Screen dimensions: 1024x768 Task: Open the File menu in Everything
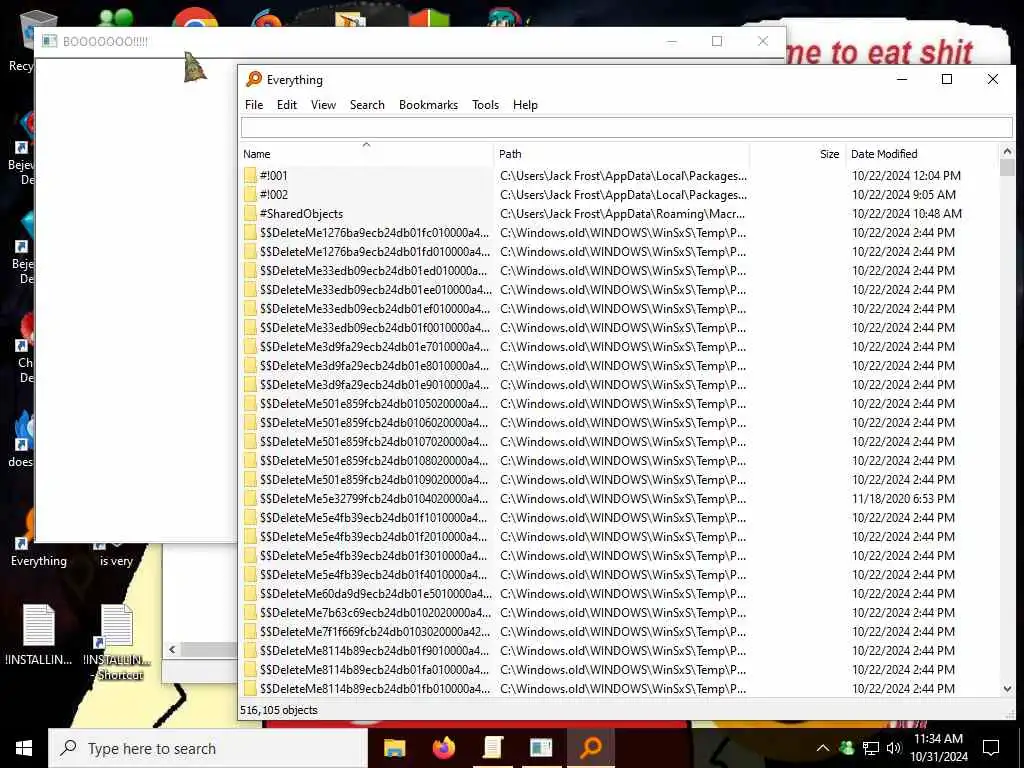point(254,104)
